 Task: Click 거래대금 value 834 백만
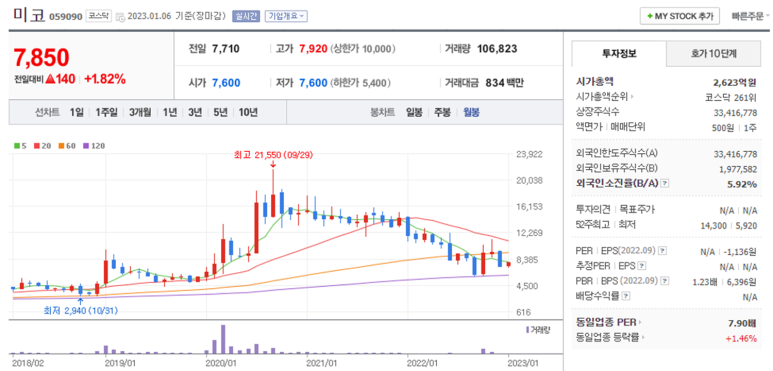click(x=504, y=83)
